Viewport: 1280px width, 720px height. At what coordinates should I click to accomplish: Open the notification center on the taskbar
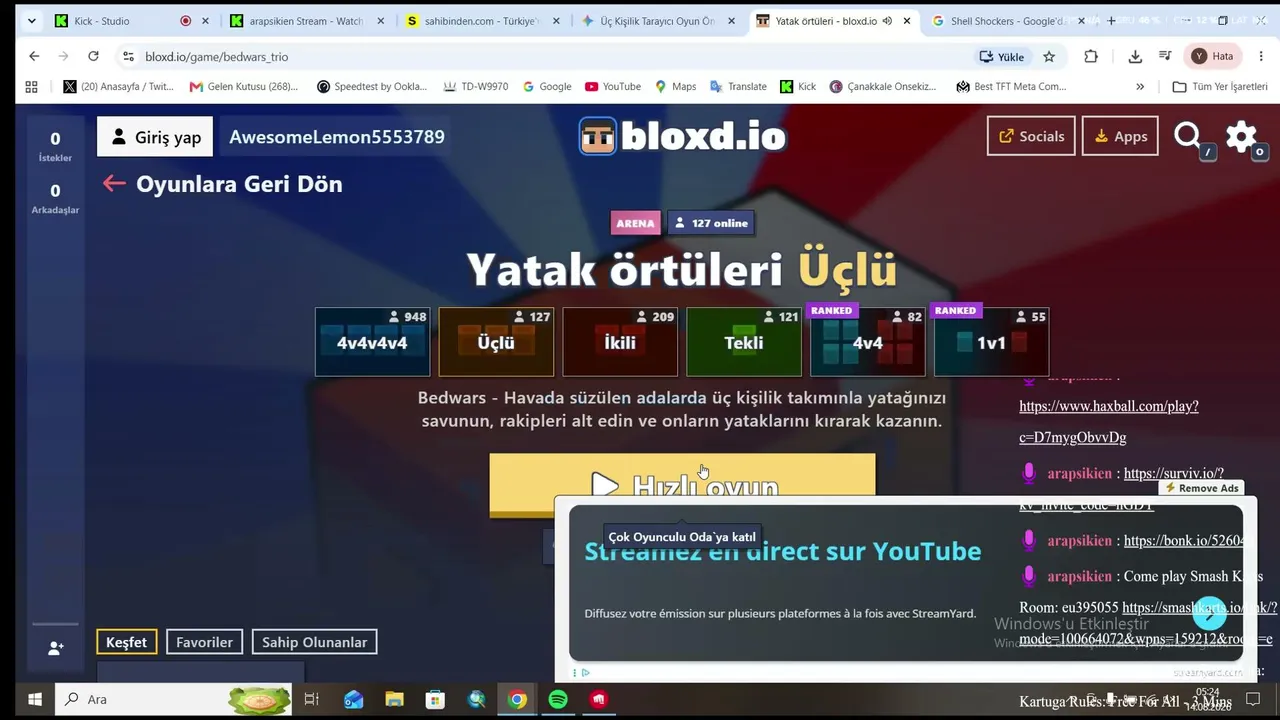pyautogui.click(x=1252, y=699)
